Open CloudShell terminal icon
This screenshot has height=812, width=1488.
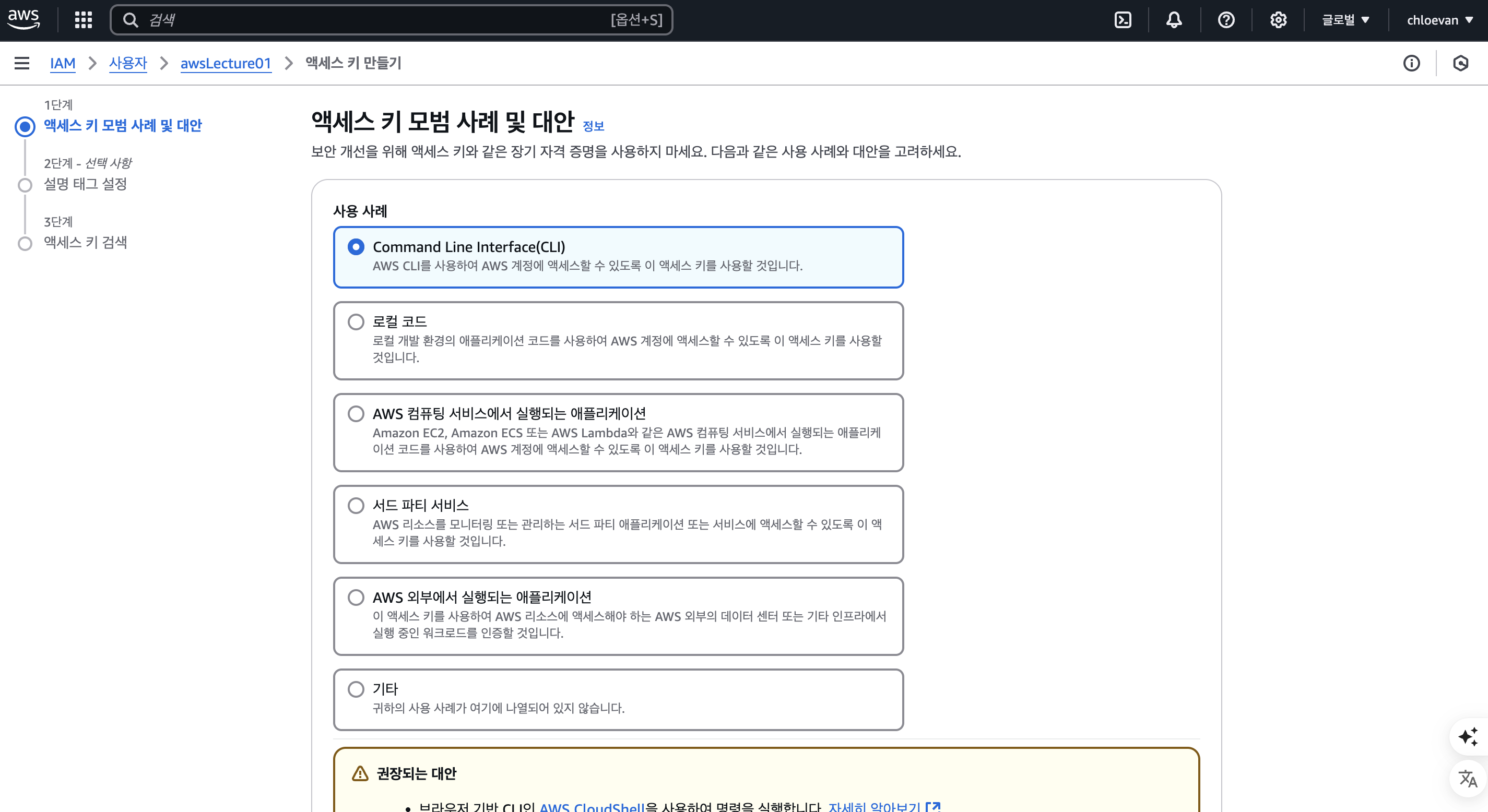[1123, 20]
